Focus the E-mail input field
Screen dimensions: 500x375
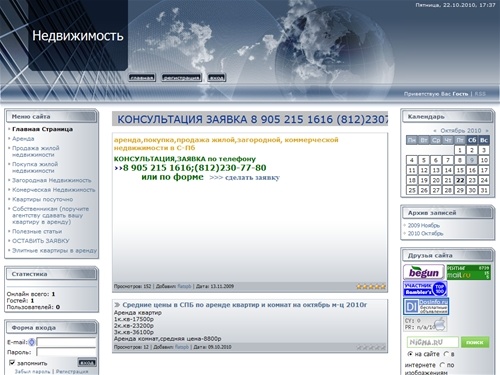click(66, 342)
